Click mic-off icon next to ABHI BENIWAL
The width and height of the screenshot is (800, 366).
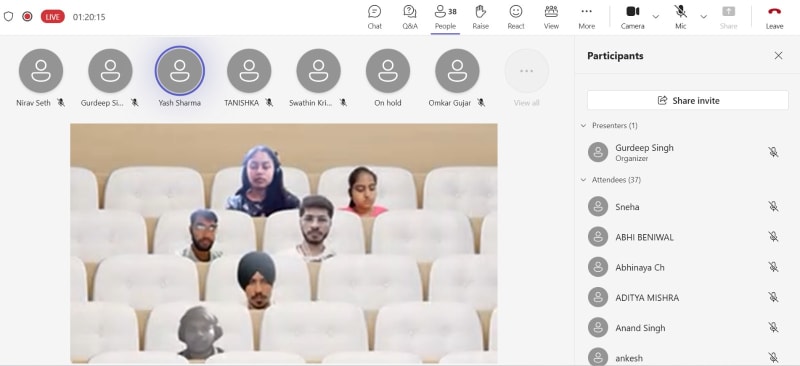tap(773, 237)
